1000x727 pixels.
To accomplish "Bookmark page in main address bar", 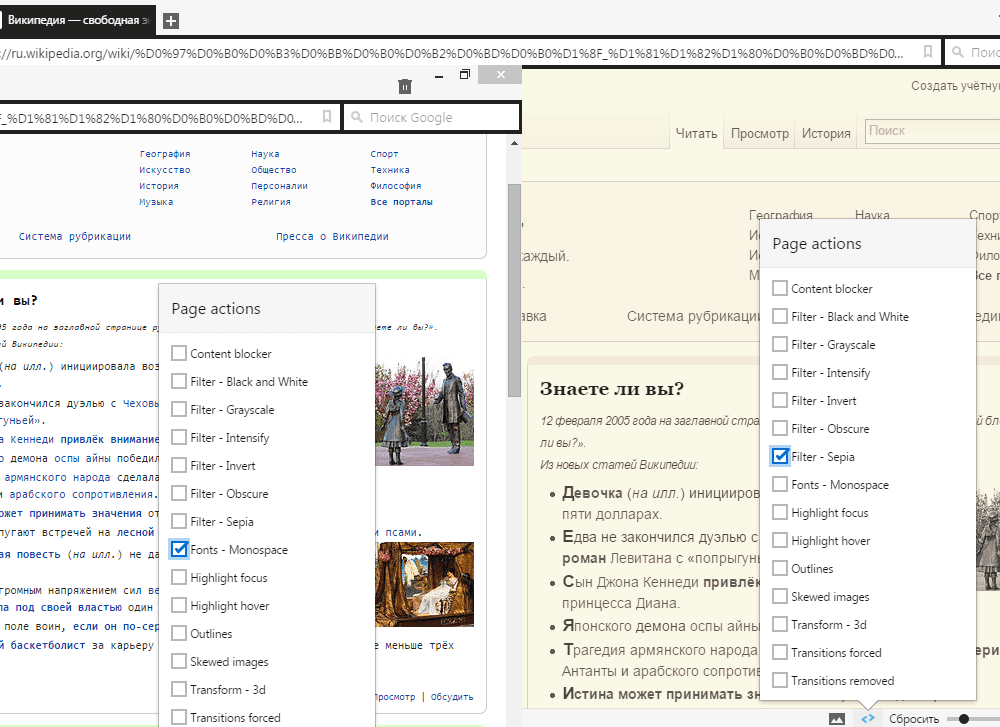I will (928, 52).
